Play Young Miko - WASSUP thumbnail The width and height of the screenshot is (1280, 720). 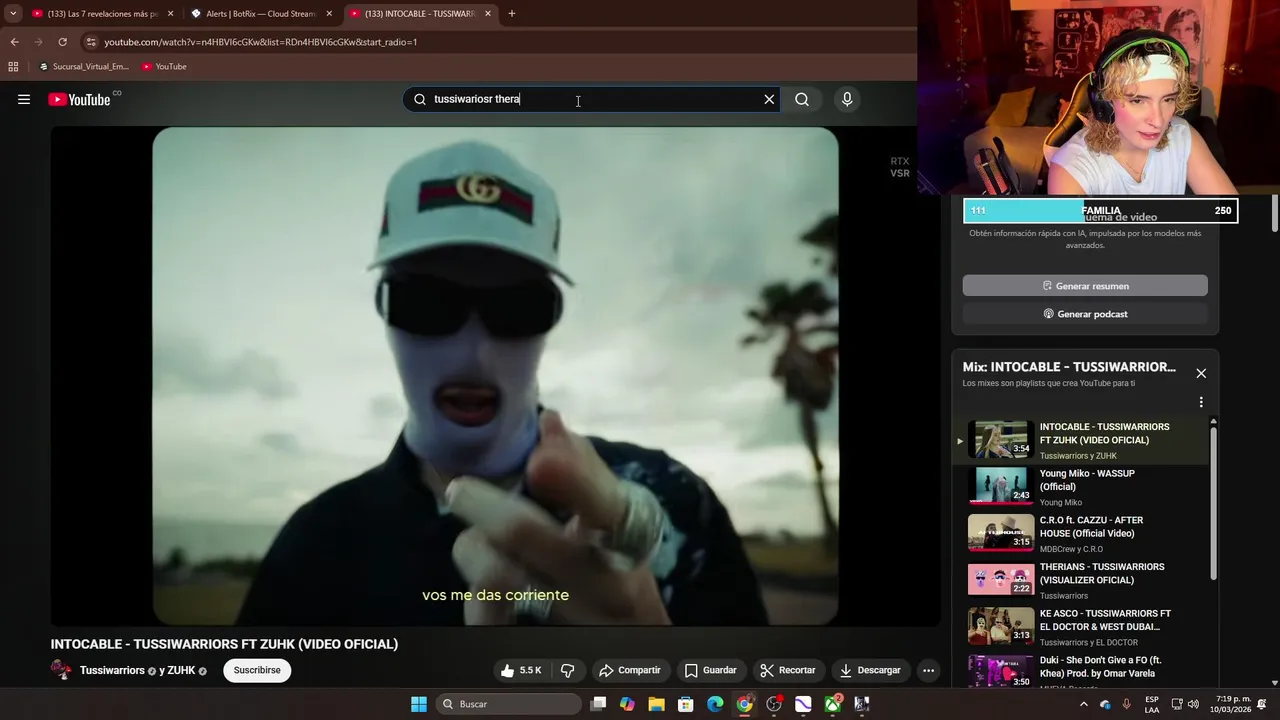pos(1001,486)
